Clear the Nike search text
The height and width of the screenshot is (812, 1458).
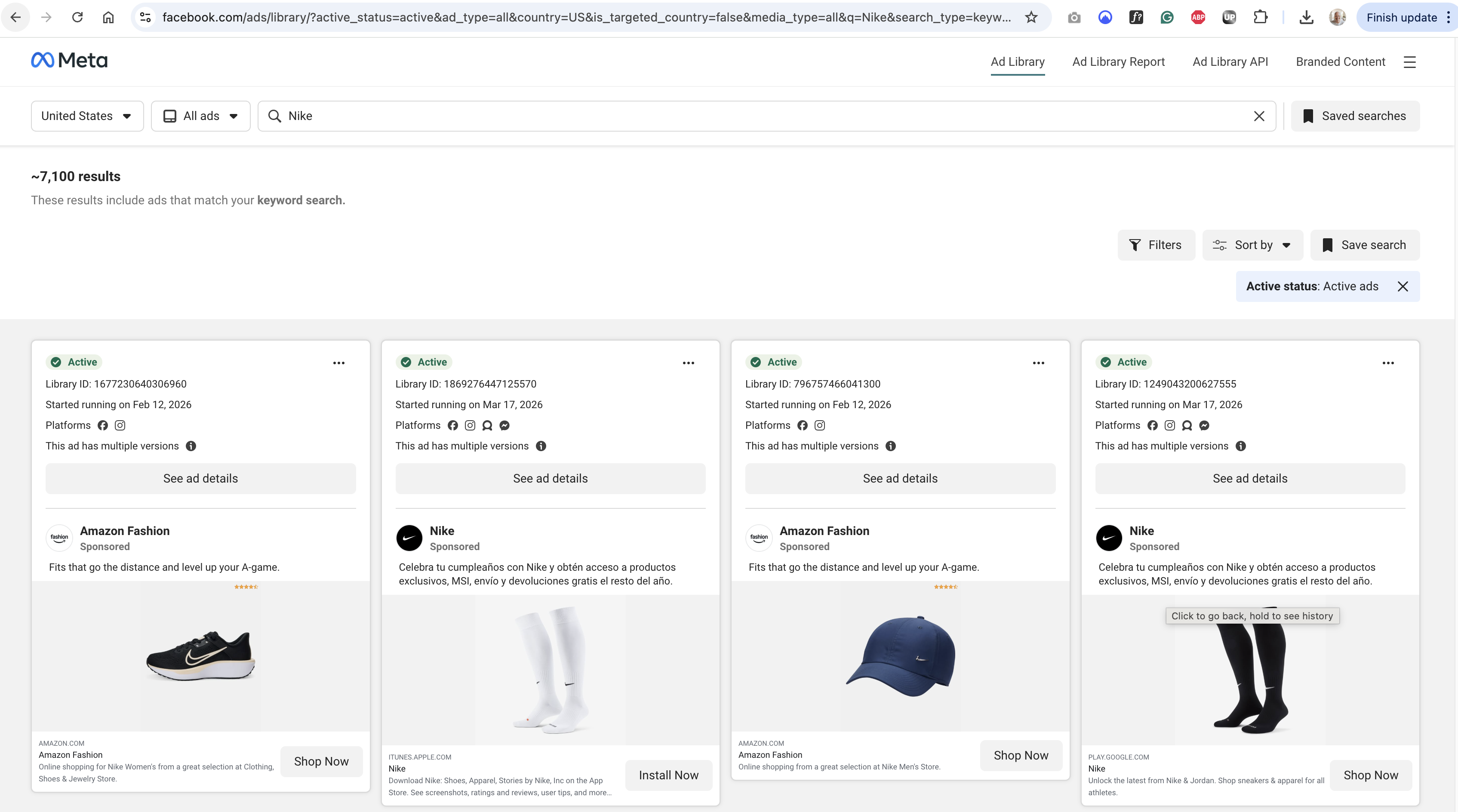pos(1259,116)
